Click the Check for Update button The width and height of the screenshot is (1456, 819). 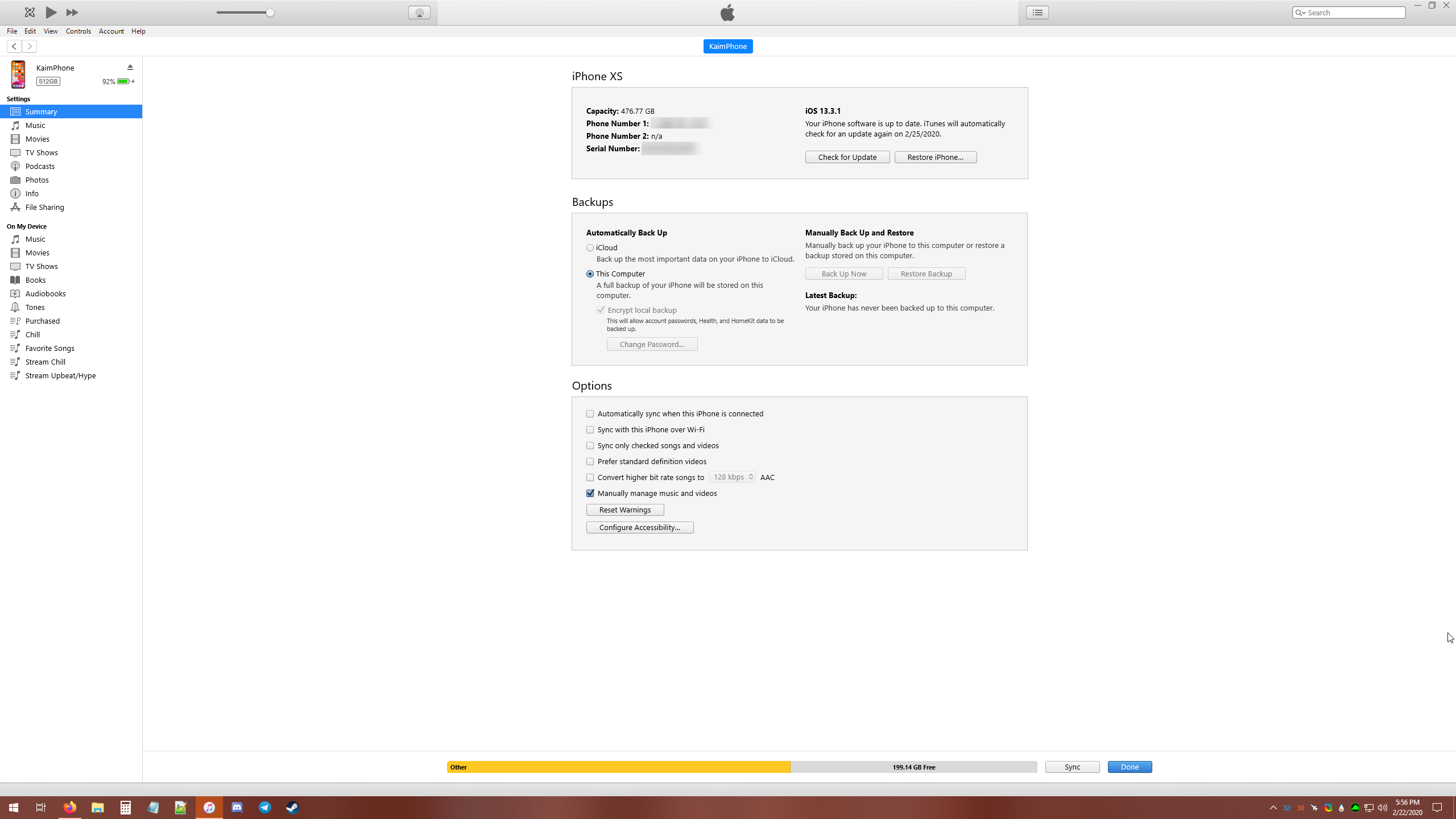coord(847,157)
